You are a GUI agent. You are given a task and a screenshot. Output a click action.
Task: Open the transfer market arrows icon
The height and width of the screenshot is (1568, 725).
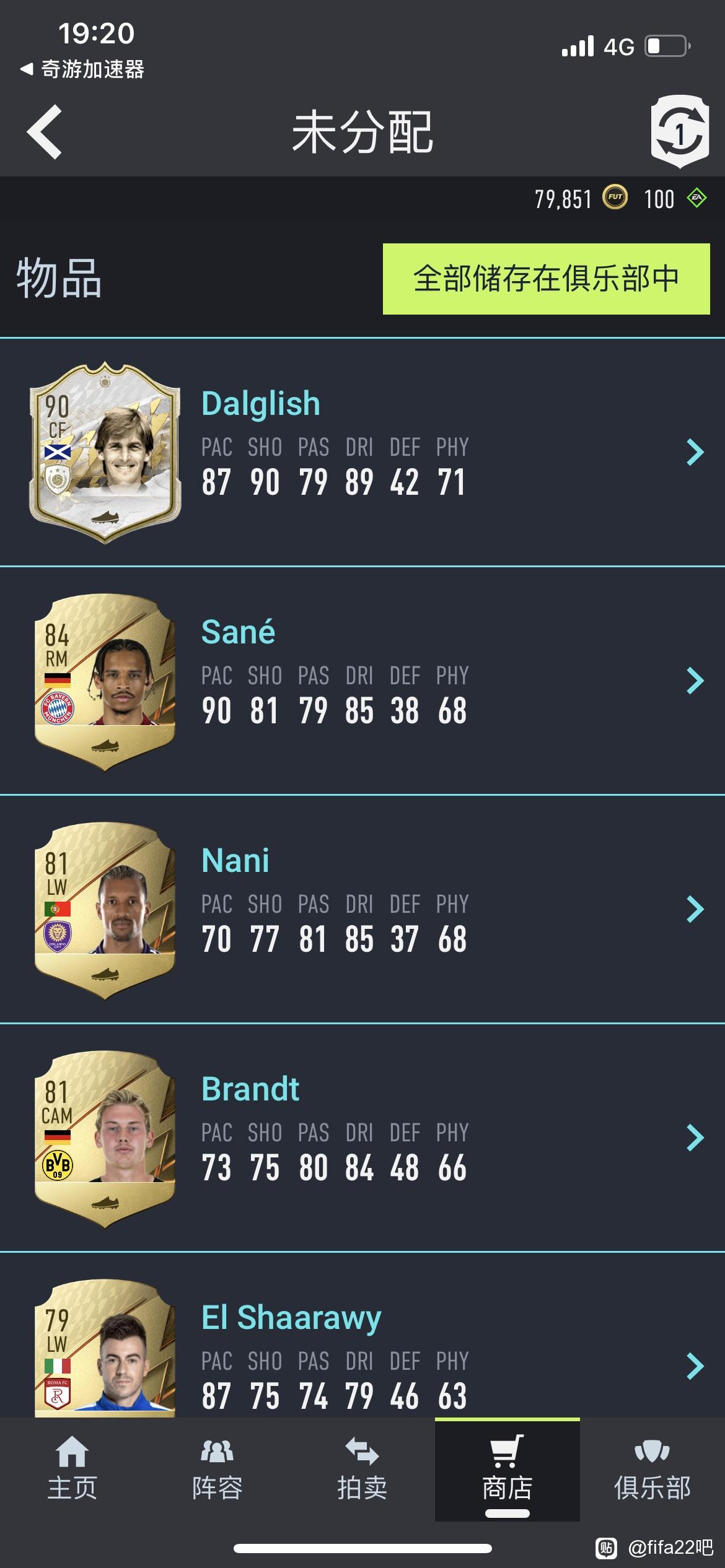click(362, 1451)
